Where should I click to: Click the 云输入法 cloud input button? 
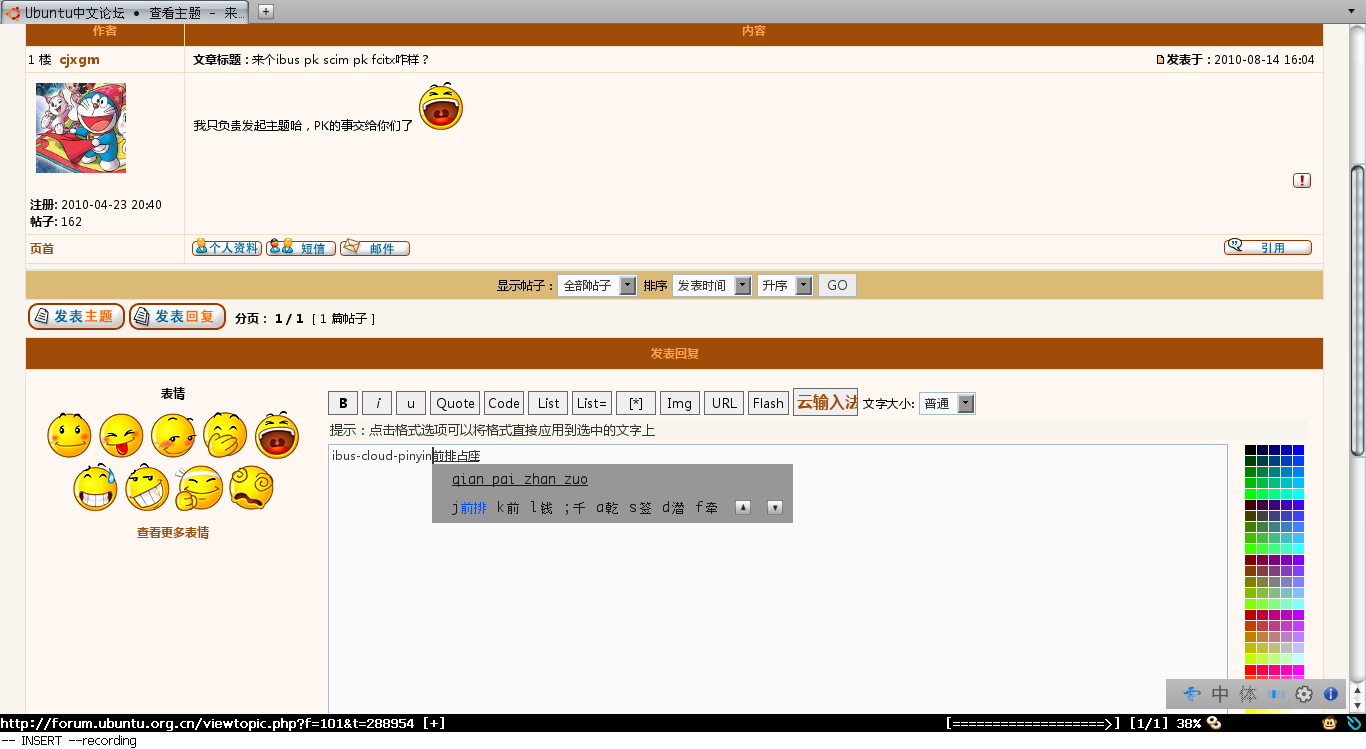[x=826, y=402]
